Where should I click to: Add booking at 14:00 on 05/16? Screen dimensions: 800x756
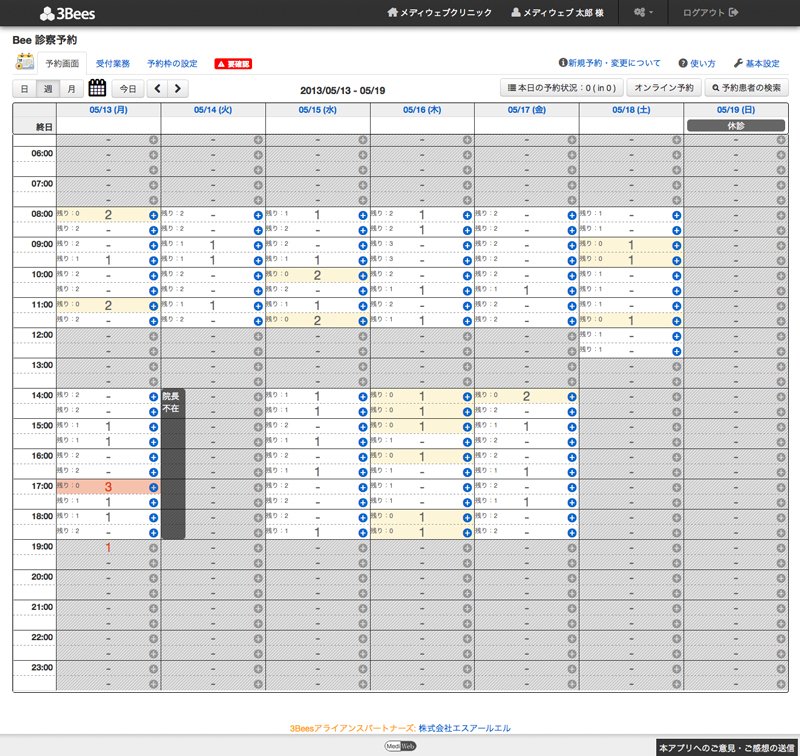(467, 397)
